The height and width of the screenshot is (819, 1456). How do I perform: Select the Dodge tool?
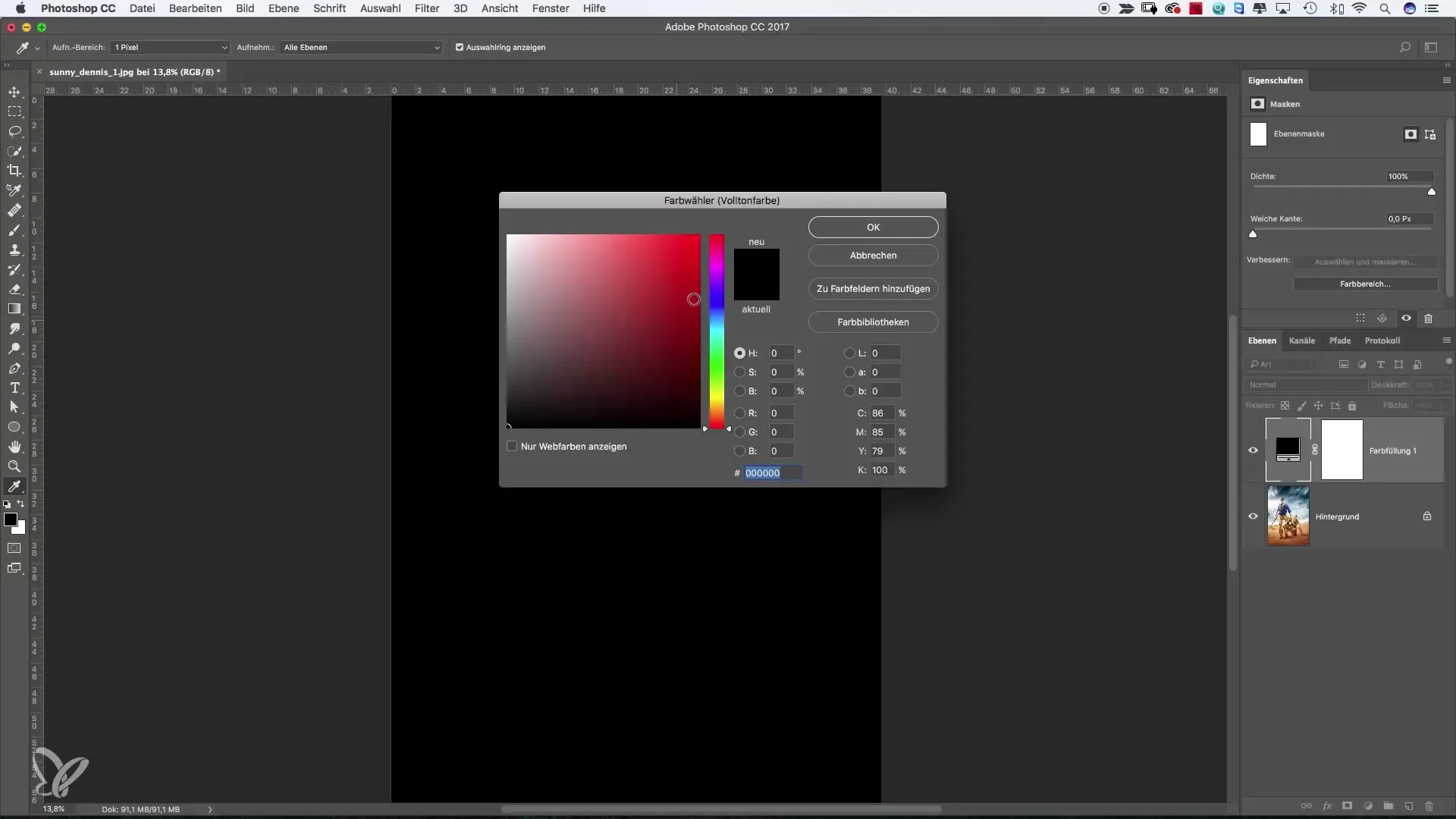tap(14, 349)
